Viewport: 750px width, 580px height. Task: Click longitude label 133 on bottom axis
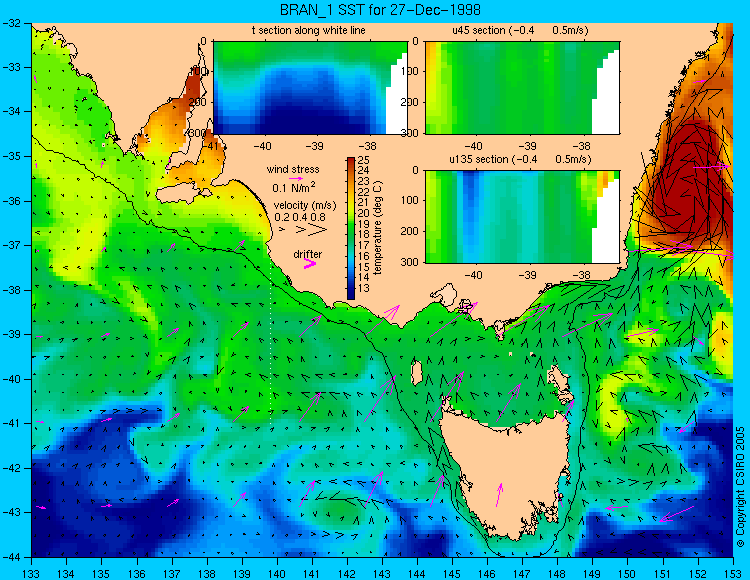coord(32,574)
